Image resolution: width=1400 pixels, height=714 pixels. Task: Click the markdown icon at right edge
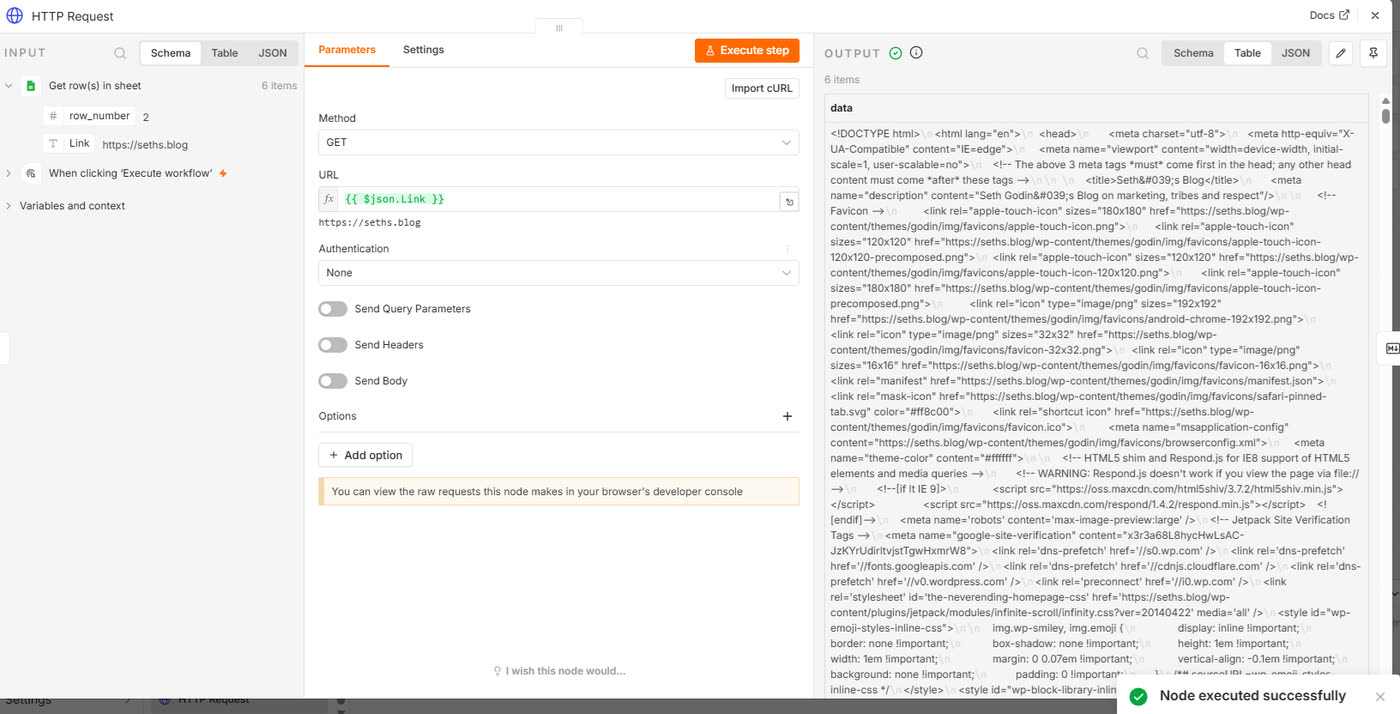coord(1391,348)
